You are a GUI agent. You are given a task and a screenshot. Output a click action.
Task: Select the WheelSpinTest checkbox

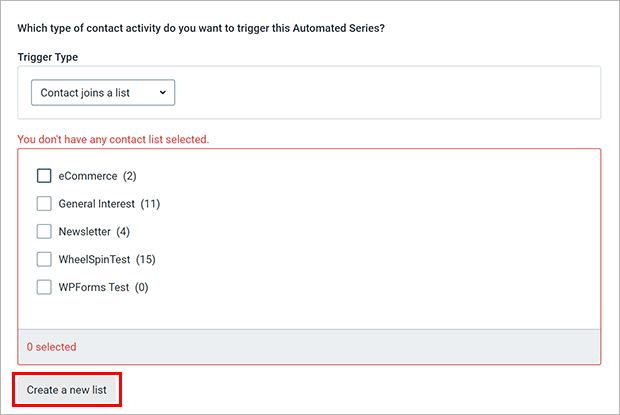[x=44, y=259]
